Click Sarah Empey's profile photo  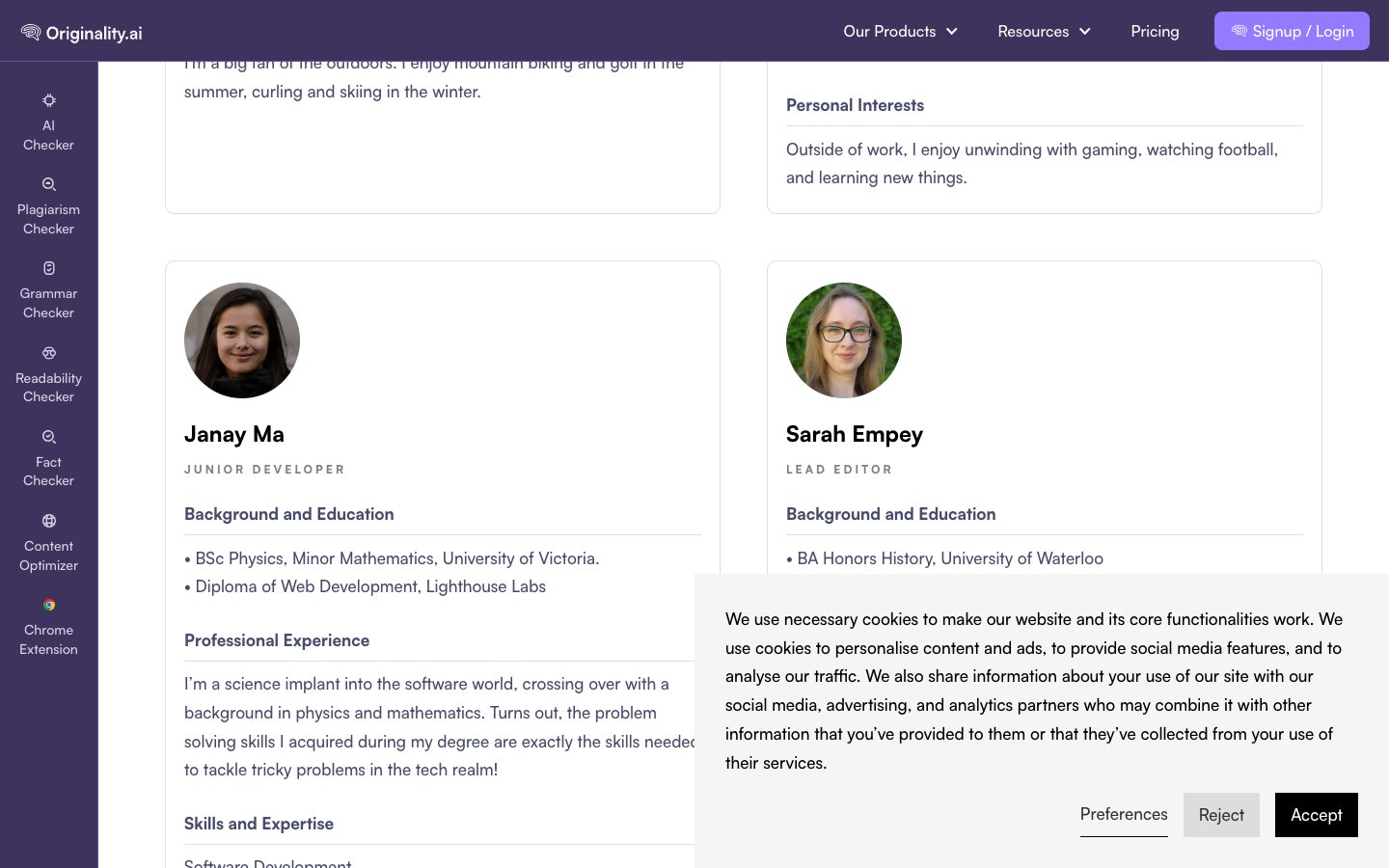(x=844, y=340)
